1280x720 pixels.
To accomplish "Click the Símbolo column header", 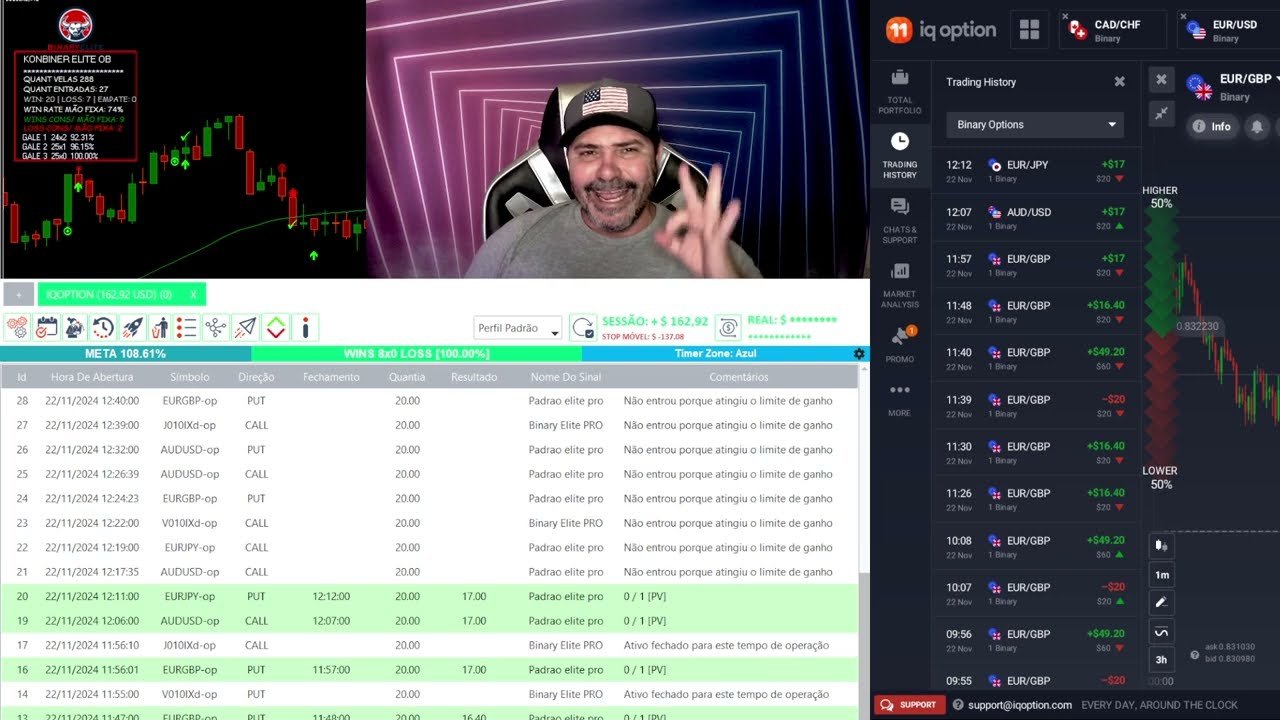I will (x=190, y=377).
